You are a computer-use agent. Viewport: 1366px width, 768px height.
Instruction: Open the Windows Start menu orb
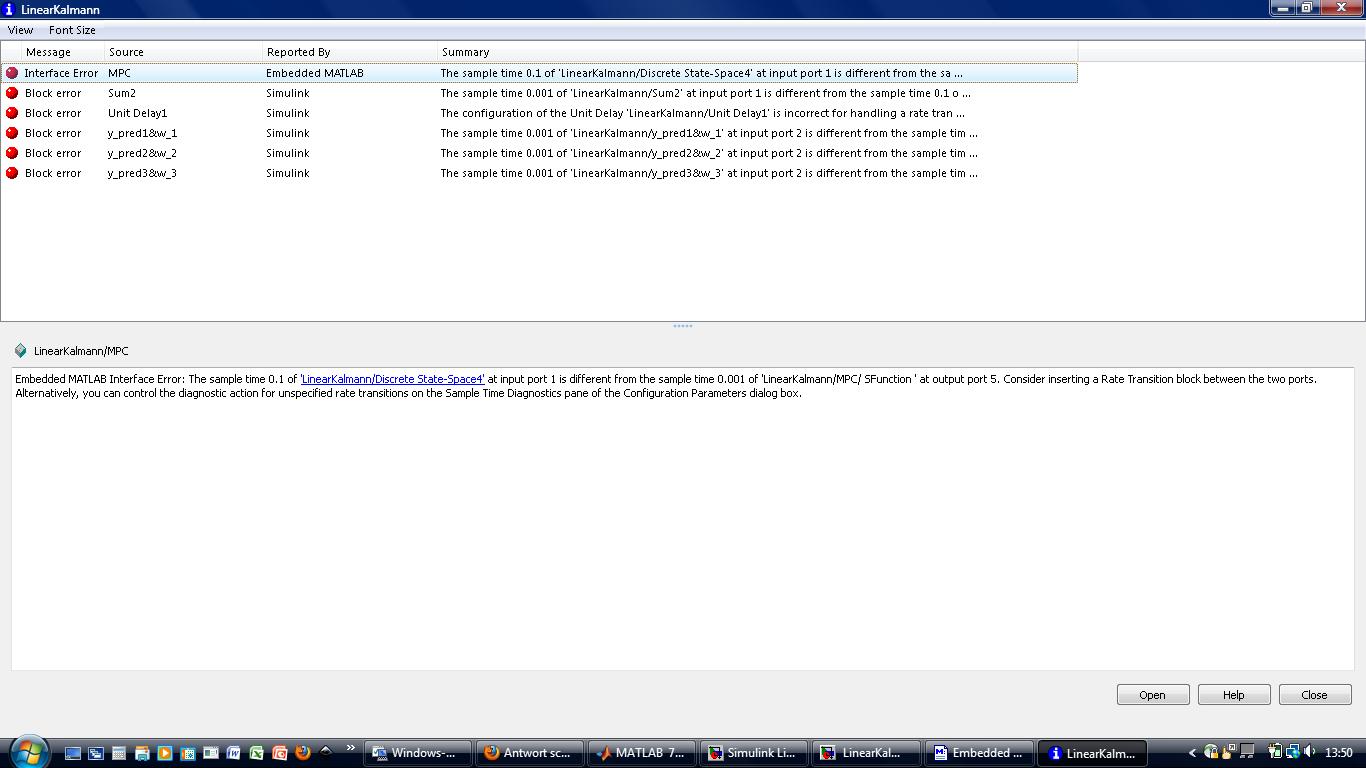(x=28, y=751)
